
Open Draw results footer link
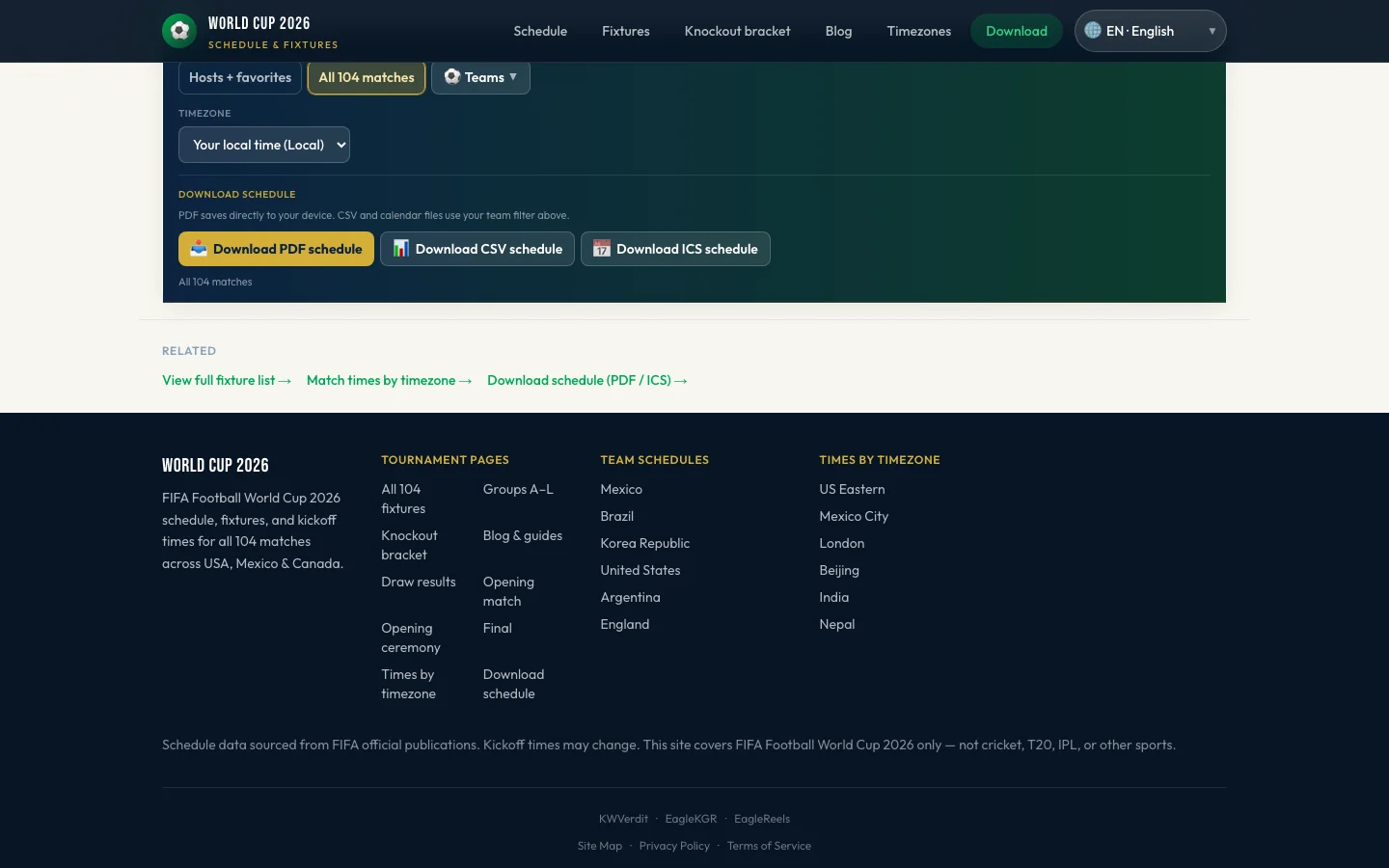pyautogui.click(x=419, y=582)
